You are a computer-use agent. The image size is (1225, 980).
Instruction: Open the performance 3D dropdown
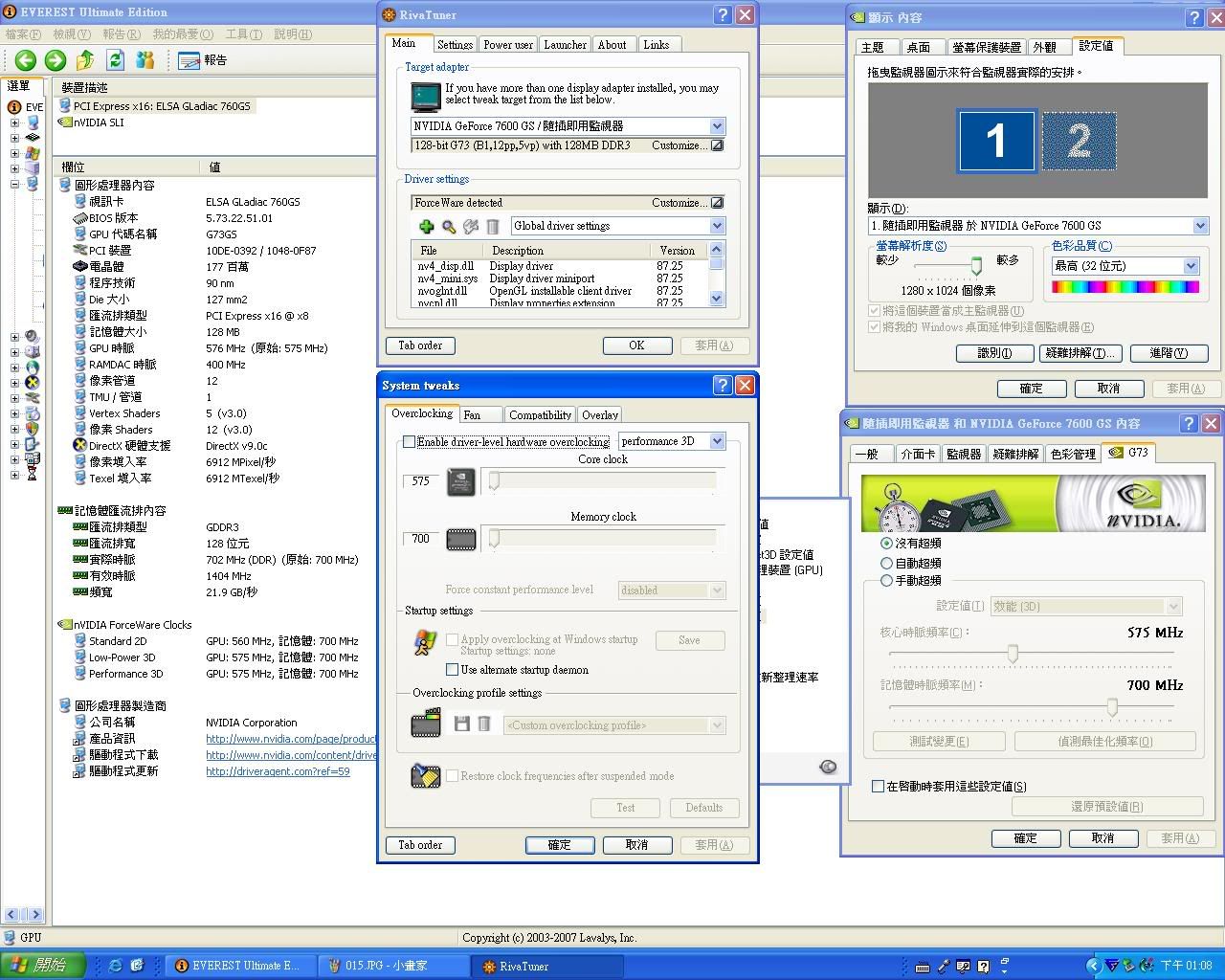tap(717, 441)
